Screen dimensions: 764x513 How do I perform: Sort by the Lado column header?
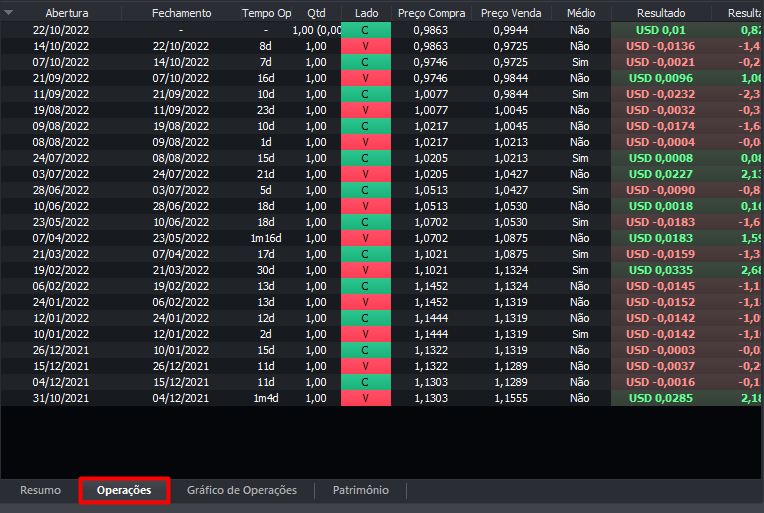pyautogui.click(x=366, y=13)
